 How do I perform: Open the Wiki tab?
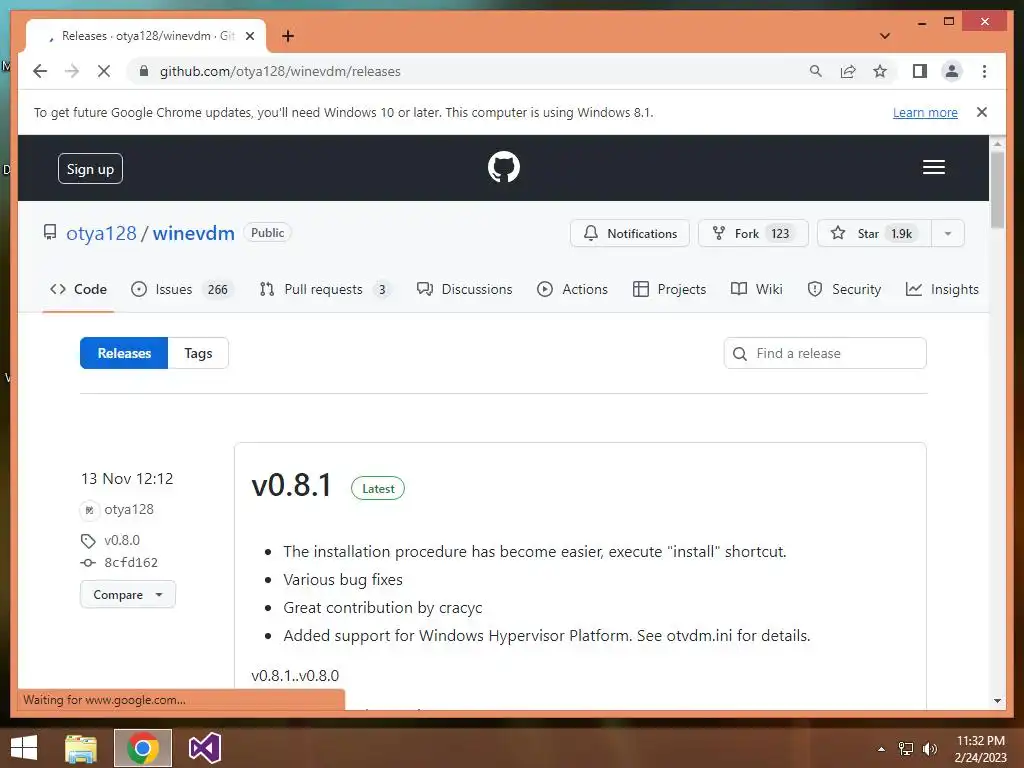[x=756, y=289]
